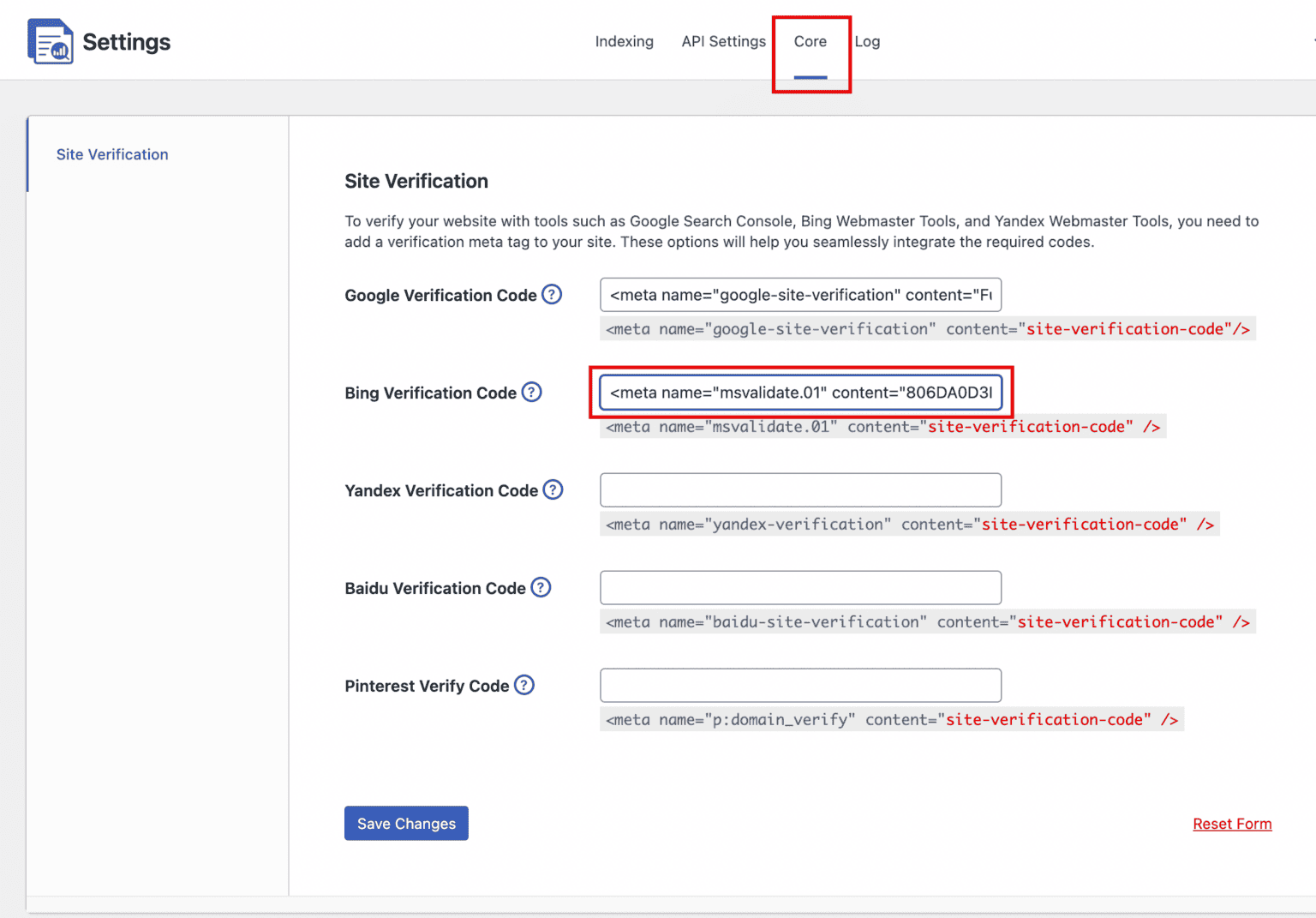
Task: Open Pinterest Verify Code help tooltip
Action: (x=524, y=685)
